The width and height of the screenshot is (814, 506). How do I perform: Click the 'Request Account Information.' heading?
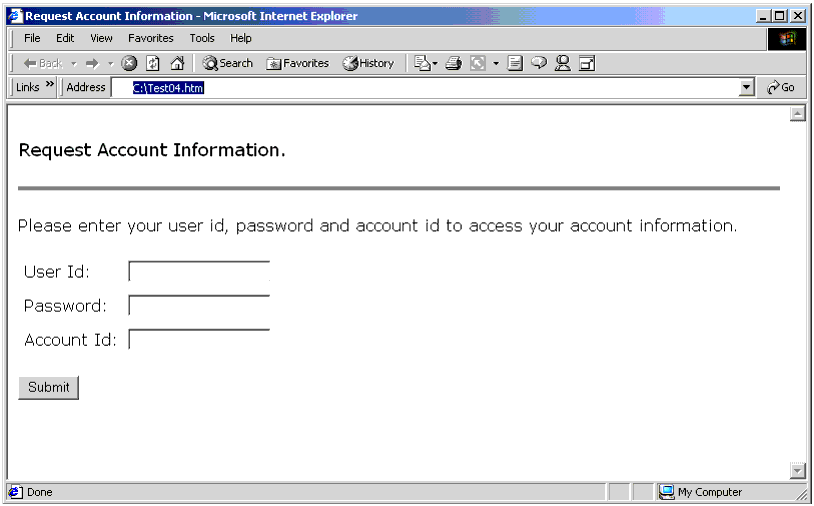[x=152, y=150]
